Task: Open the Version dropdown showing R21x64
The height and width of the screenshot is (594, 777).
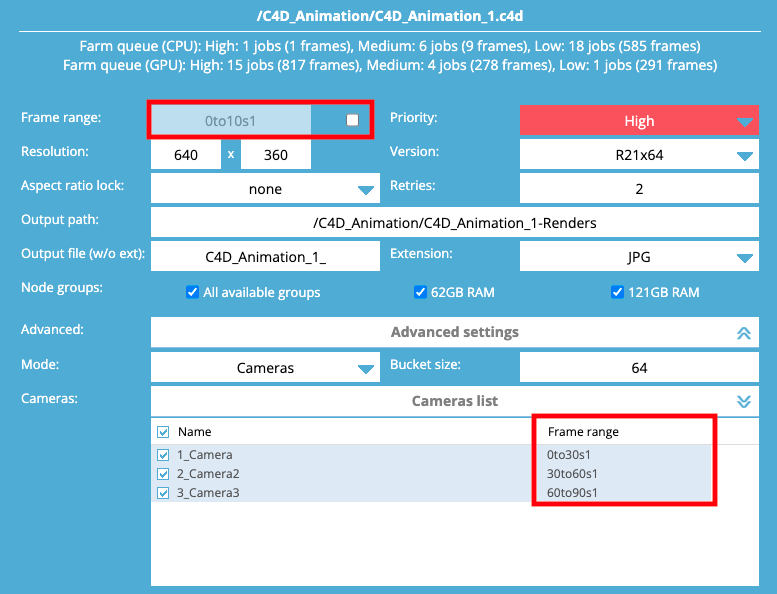Action: [x=639, y=155]
